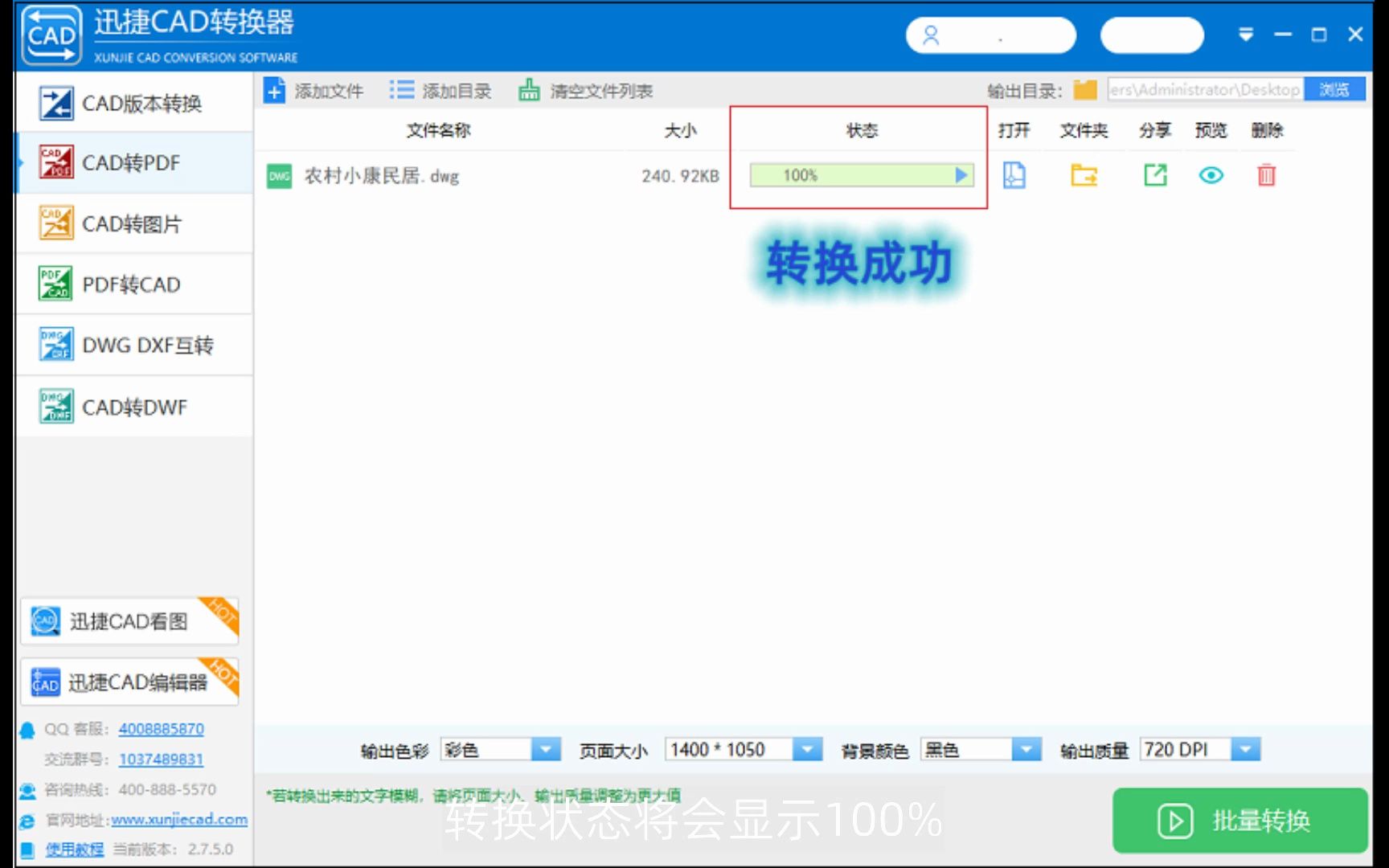Click the 浏览 button for output directory
The width and height of the screenshot is (1389, 868).
1334,89
